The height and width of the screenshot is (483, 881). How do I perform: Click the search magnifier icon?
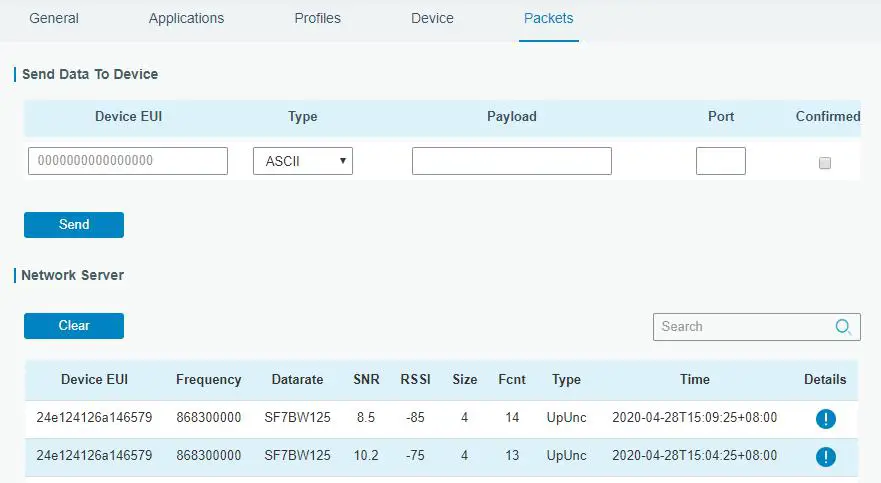pyautogui.click(x=843, y=326)
